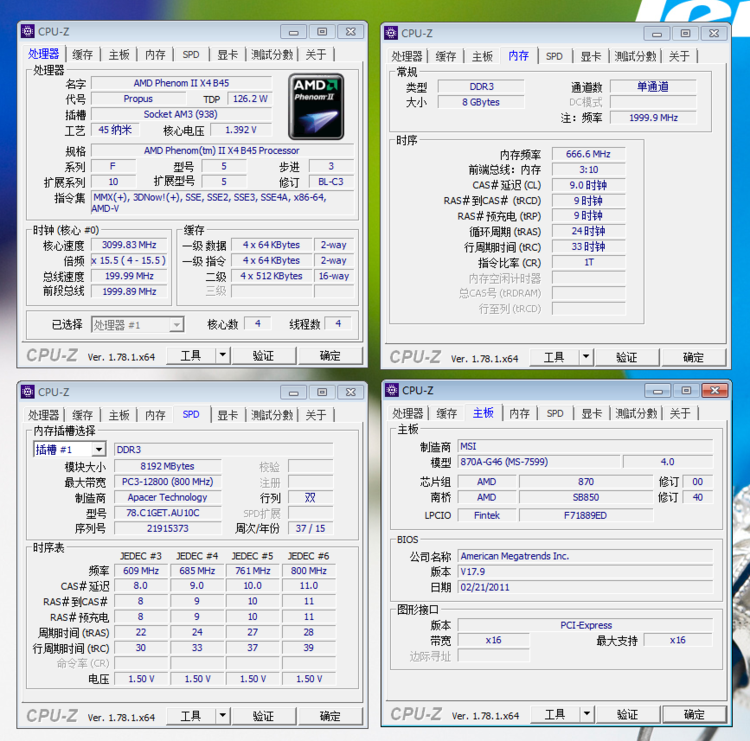Open 工具 dropdown arrow in the SPD window
This screenshot has width=750, height=741.
click(x=223, y=716)
